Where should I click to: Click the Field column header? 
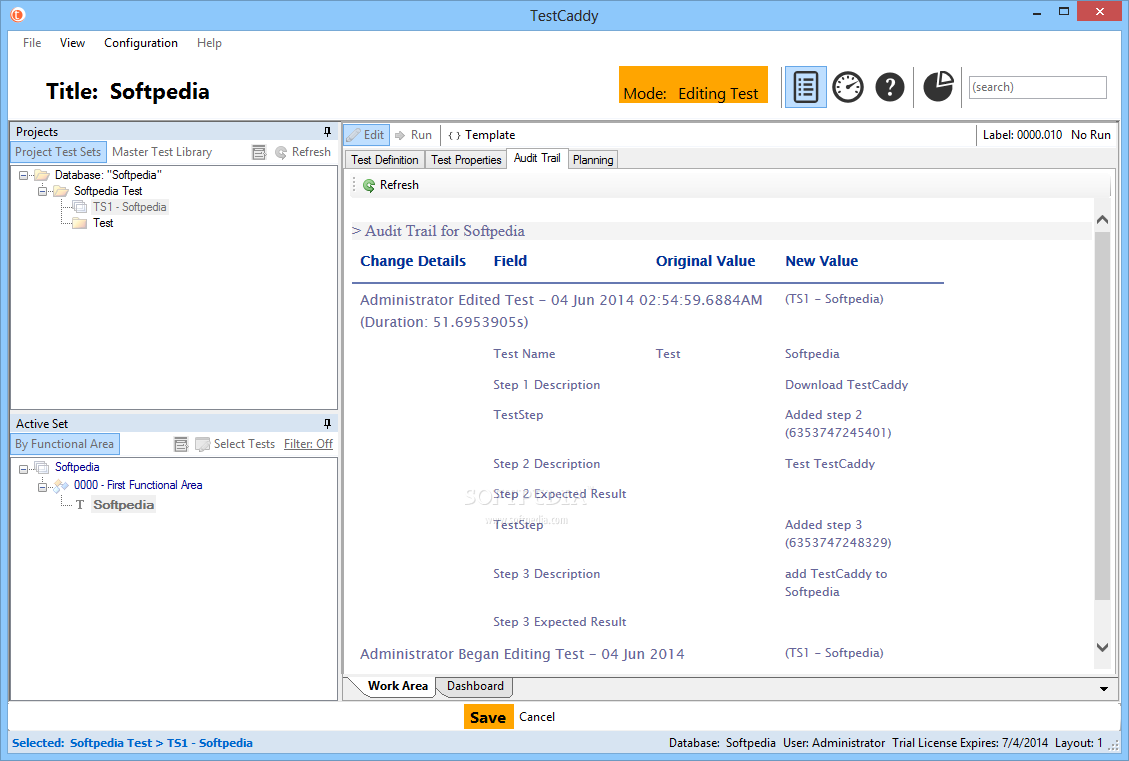510,261
